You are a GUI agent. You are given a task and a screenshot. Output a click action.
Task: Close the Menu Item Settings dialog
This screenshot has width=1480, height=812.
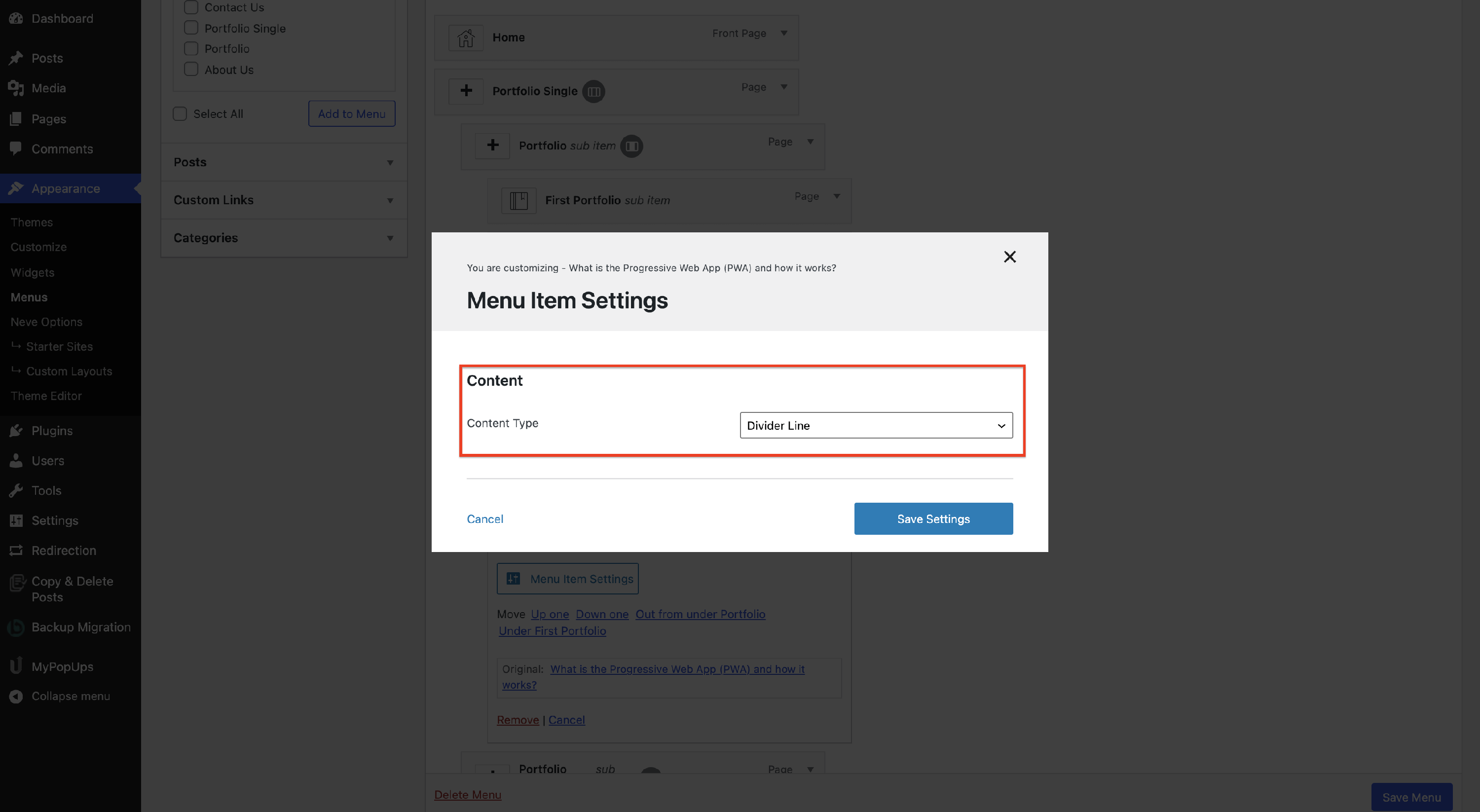tap(1009, 257)
